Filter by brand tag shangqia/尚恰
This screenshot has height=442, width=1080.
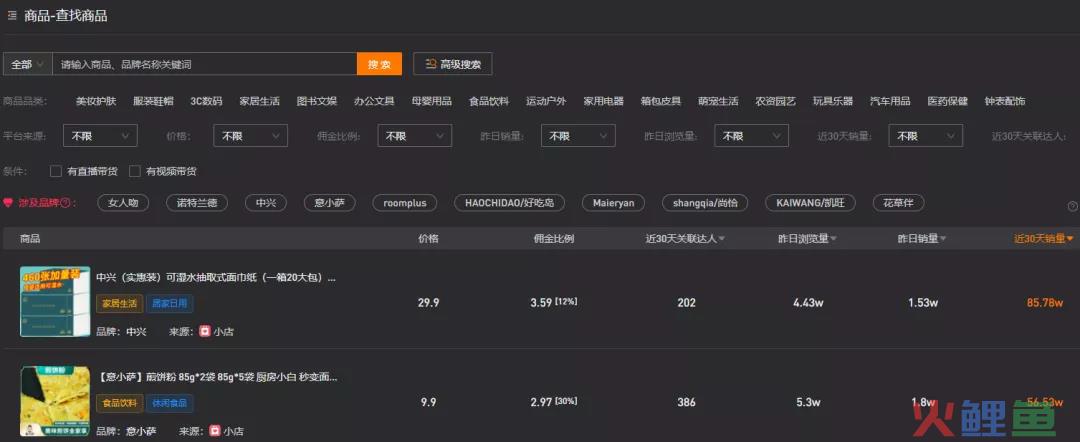pos(705,203)
